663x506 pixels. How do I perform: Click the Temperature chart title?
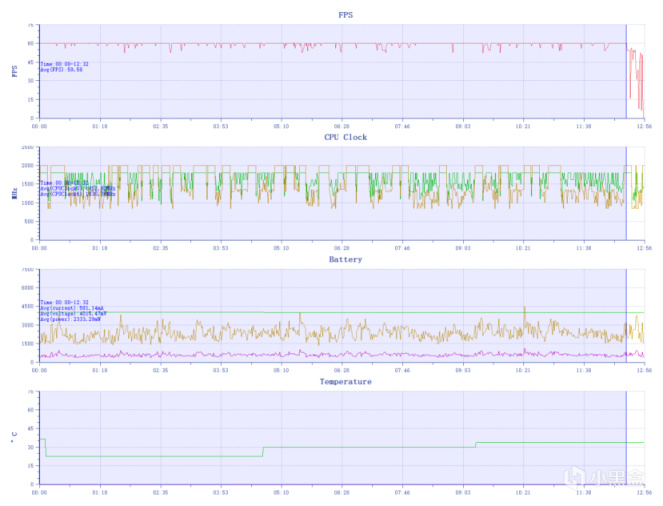tap(345, 381)
